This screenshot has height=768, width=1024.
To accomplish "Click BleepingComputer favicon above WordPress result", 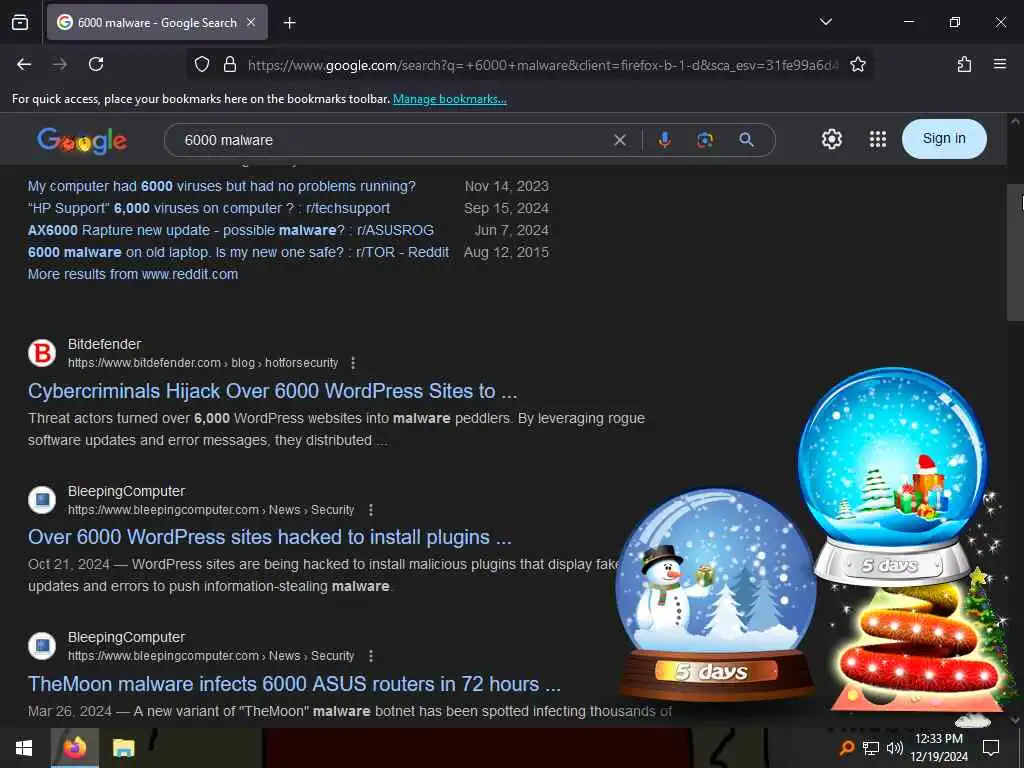I will (x=42, y=500).
